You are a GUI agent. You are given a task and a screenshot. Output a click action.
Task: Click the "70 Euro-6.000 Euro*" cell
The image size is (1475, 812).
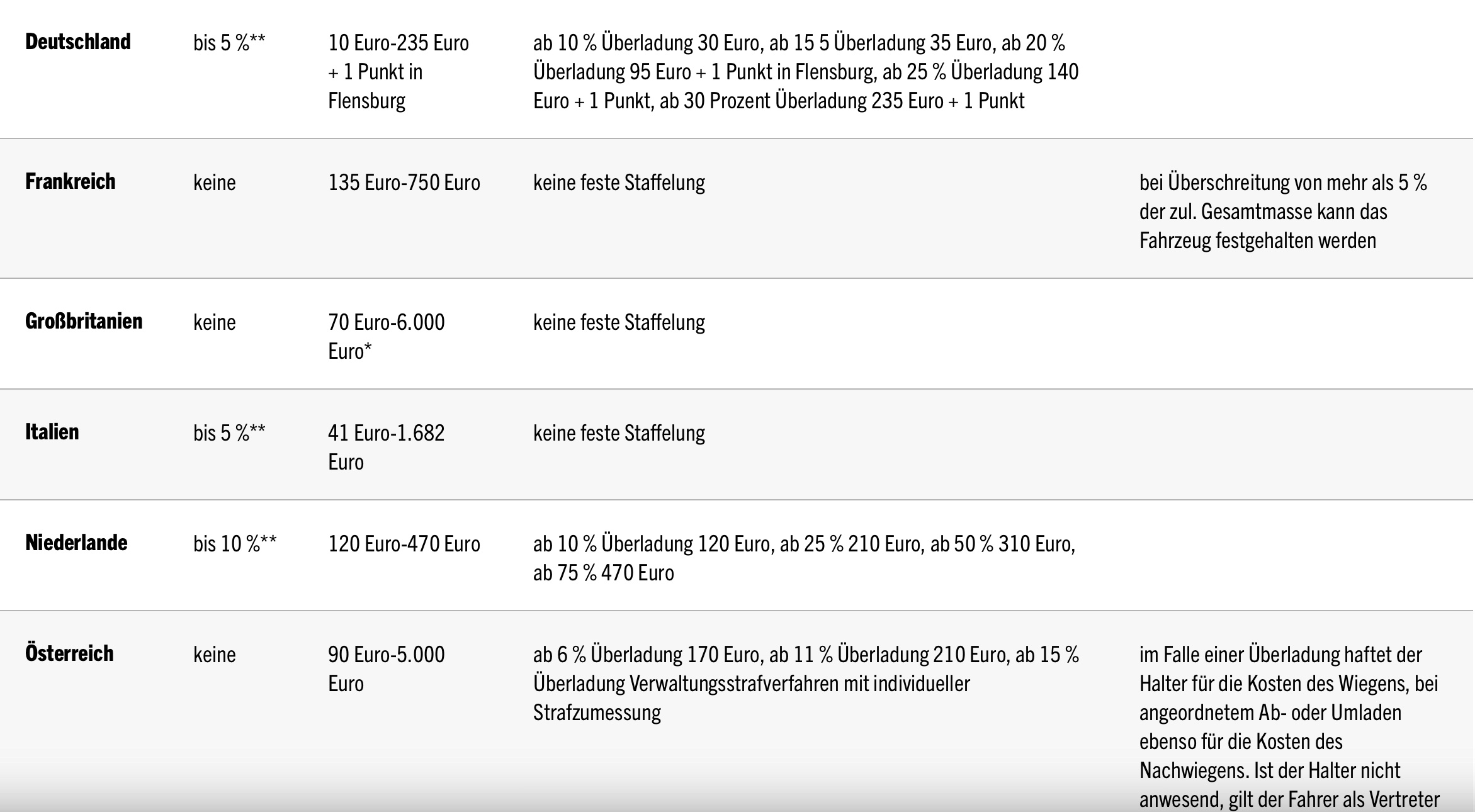386,337
